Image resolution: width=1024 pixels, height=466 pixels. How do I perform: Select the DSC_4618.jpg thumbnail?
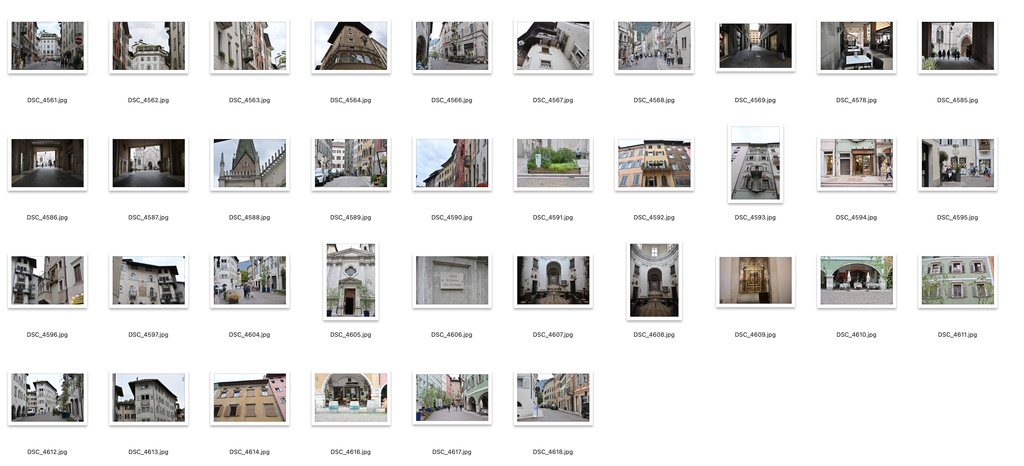click(x=553, y=397)
